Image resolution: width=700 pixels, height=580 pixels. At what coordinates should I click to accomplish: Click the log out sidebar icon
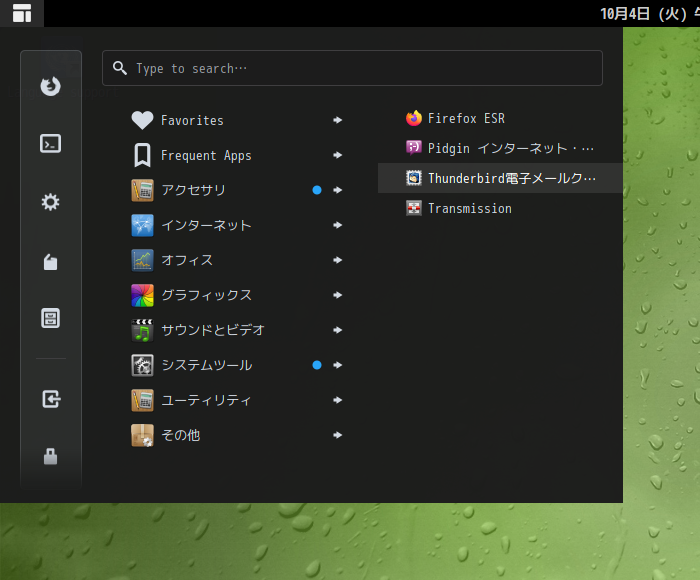pos(51,399)
